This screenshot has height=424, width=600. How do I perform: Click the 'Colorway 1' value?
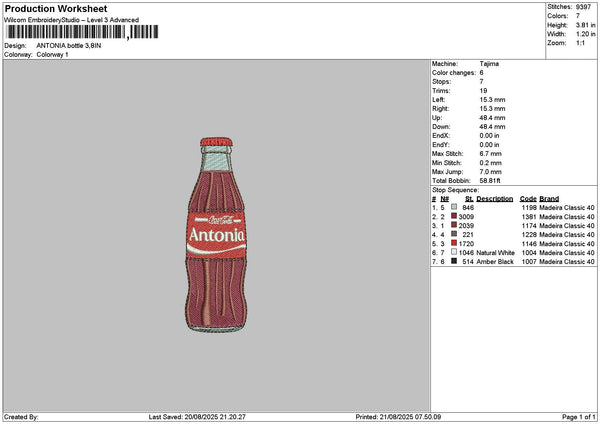[52, 55]
